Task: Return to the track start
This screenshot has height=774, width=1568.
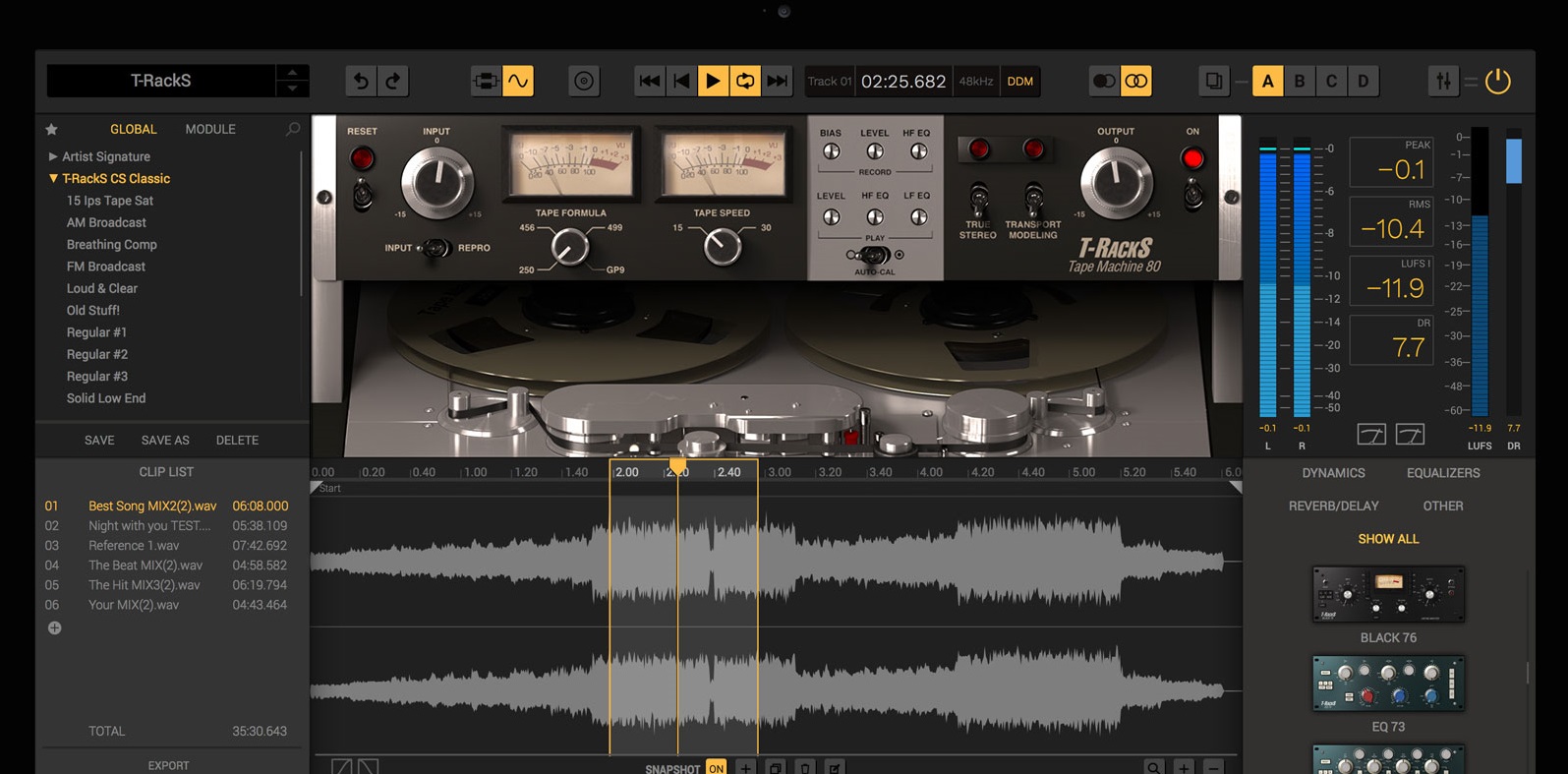Action: coord(680,81)
